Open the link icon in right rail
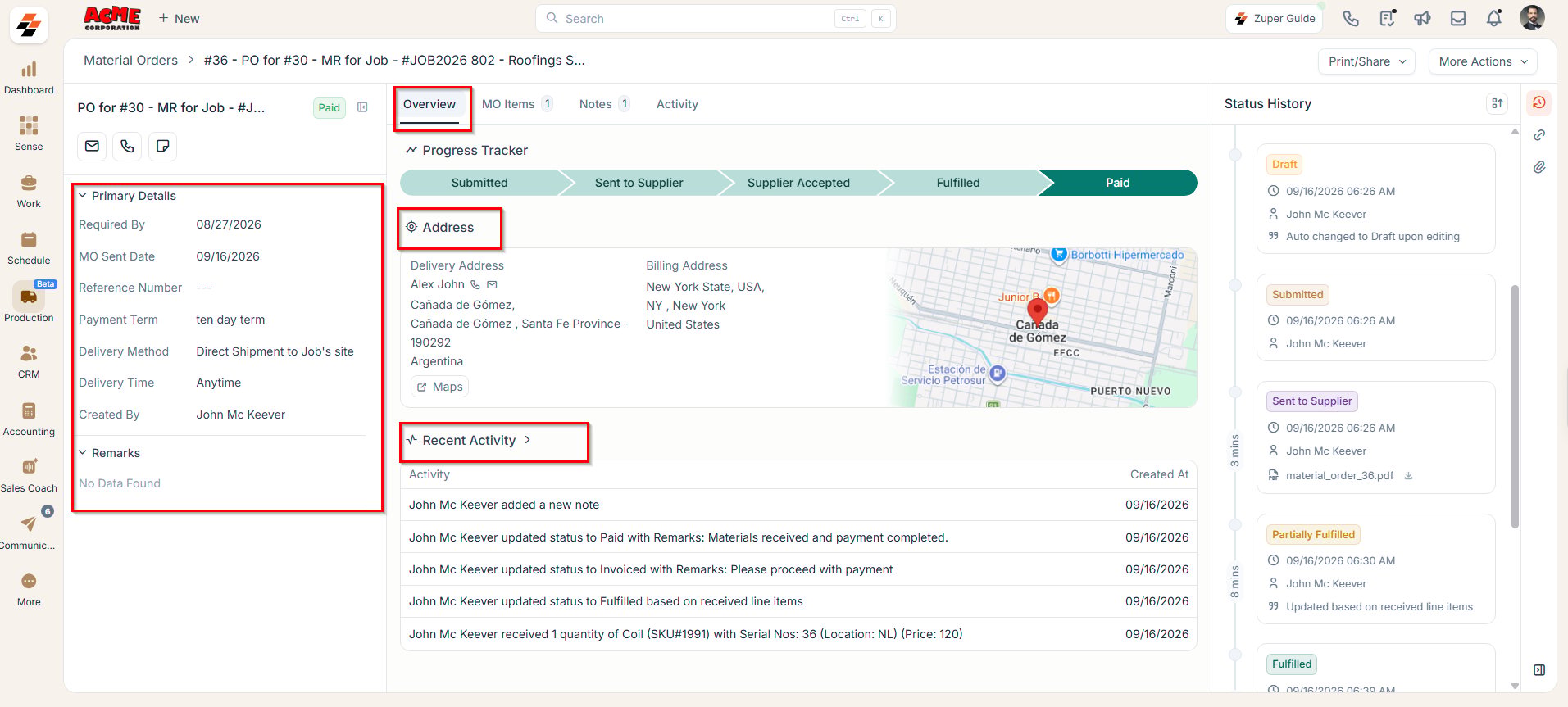This screenshot has height=707, width=1568. (1539, 135)
